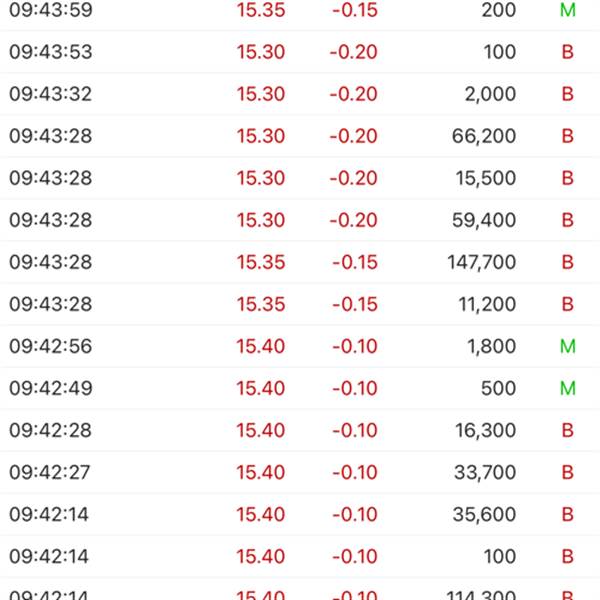This screenshot has width=600, height=600.
Task: Select the 09:42:28 trade row
Action: point(300,430)
